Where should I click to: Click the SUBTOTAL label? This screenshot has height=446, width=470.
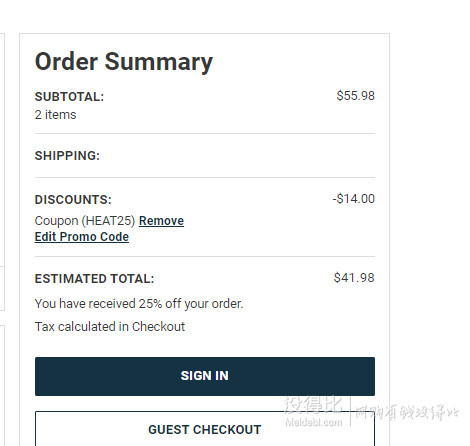click(69, 97)
